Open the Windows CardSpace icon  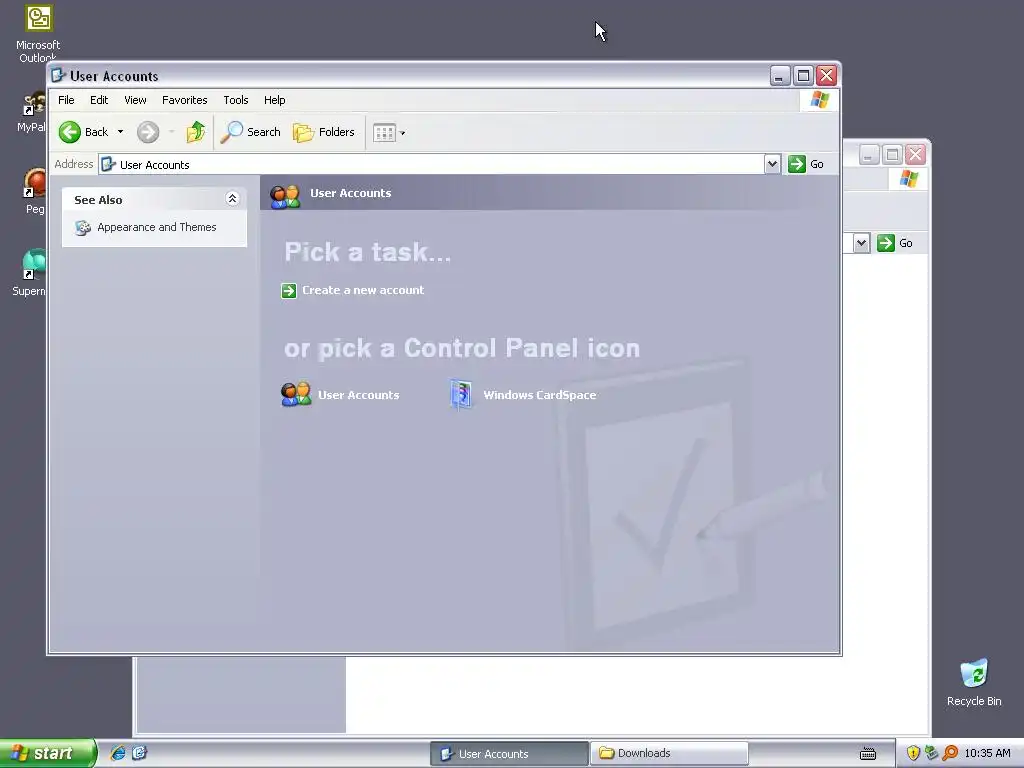point(461,394)
